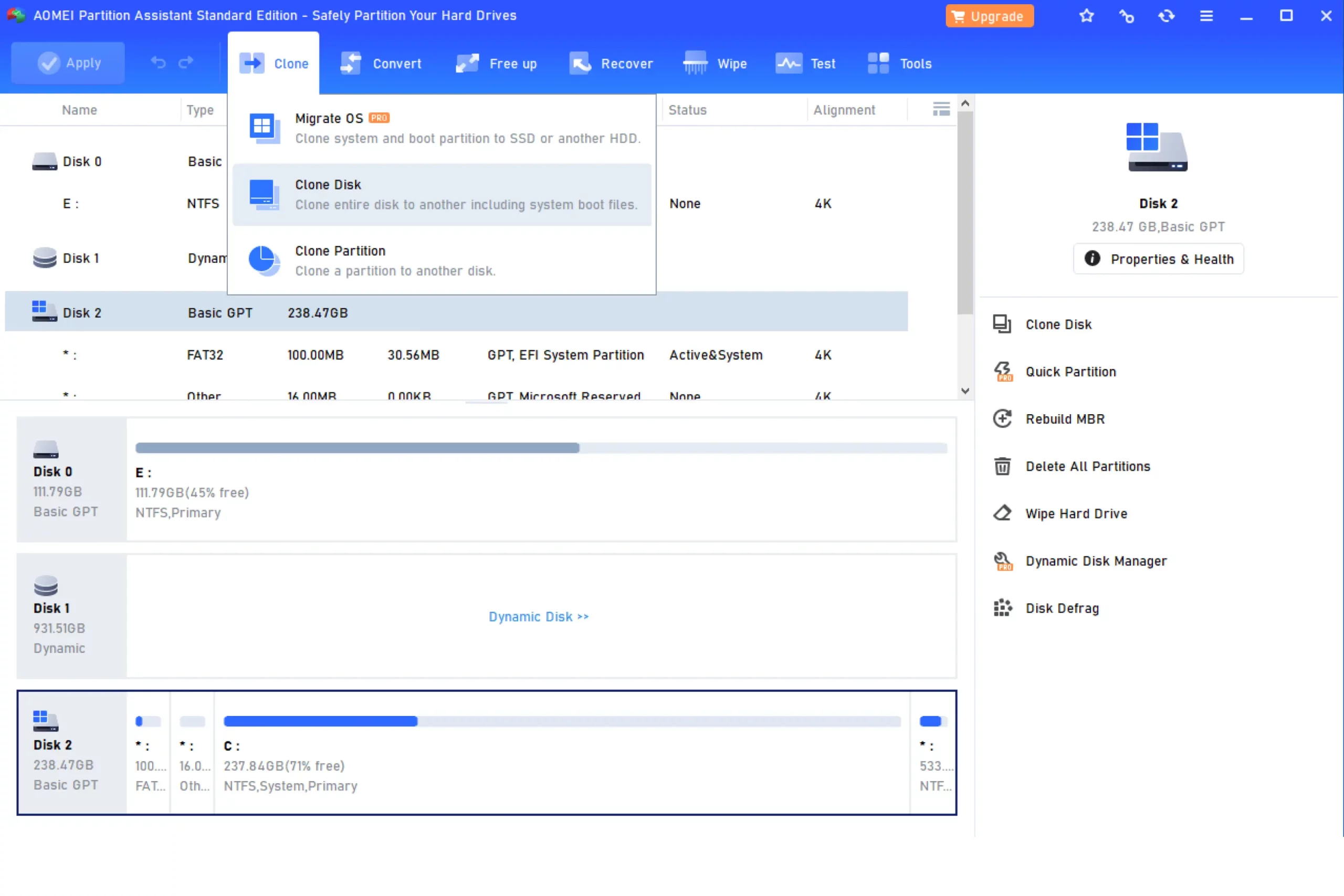Open the column view options icon

(x=941, y=109)
